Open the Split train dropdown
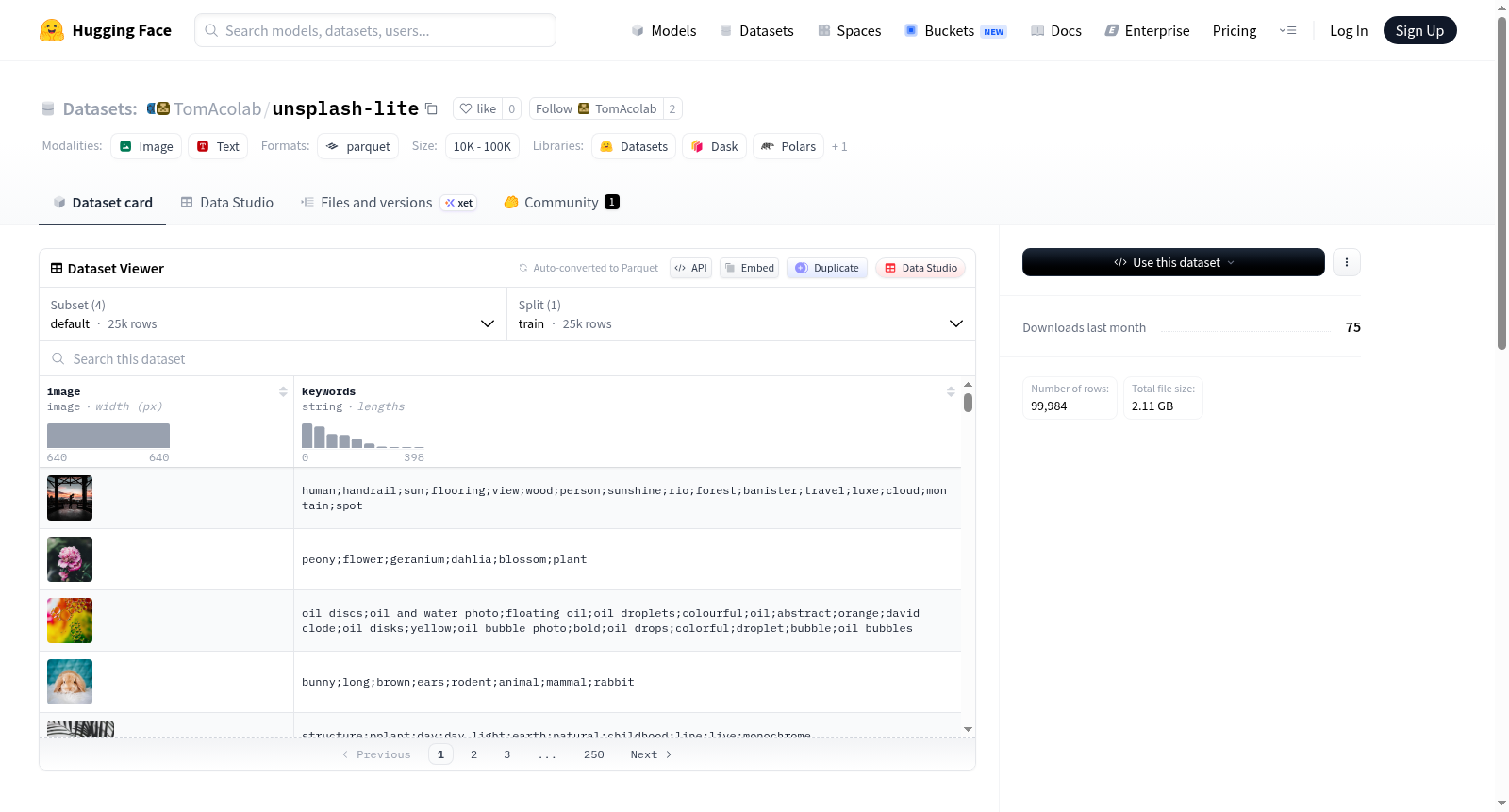The image size is (1509, 812). 740,314
